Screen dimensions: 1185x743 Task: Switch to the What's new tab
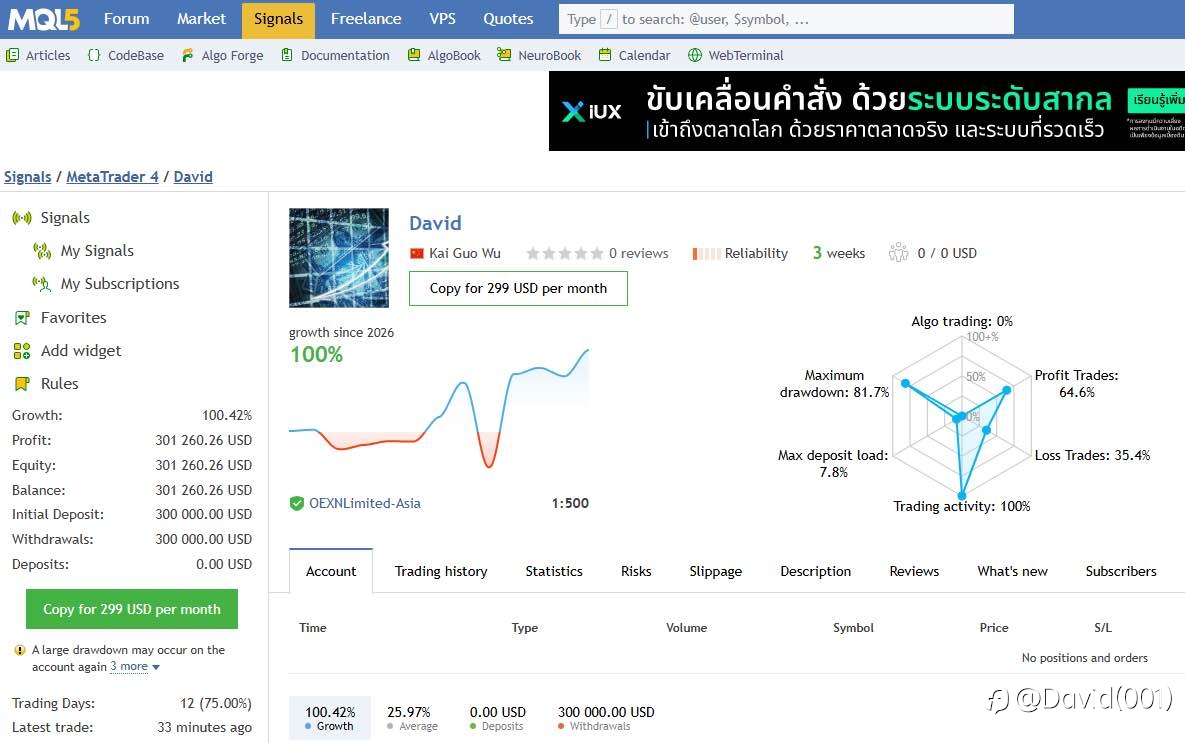(1012, 571)
